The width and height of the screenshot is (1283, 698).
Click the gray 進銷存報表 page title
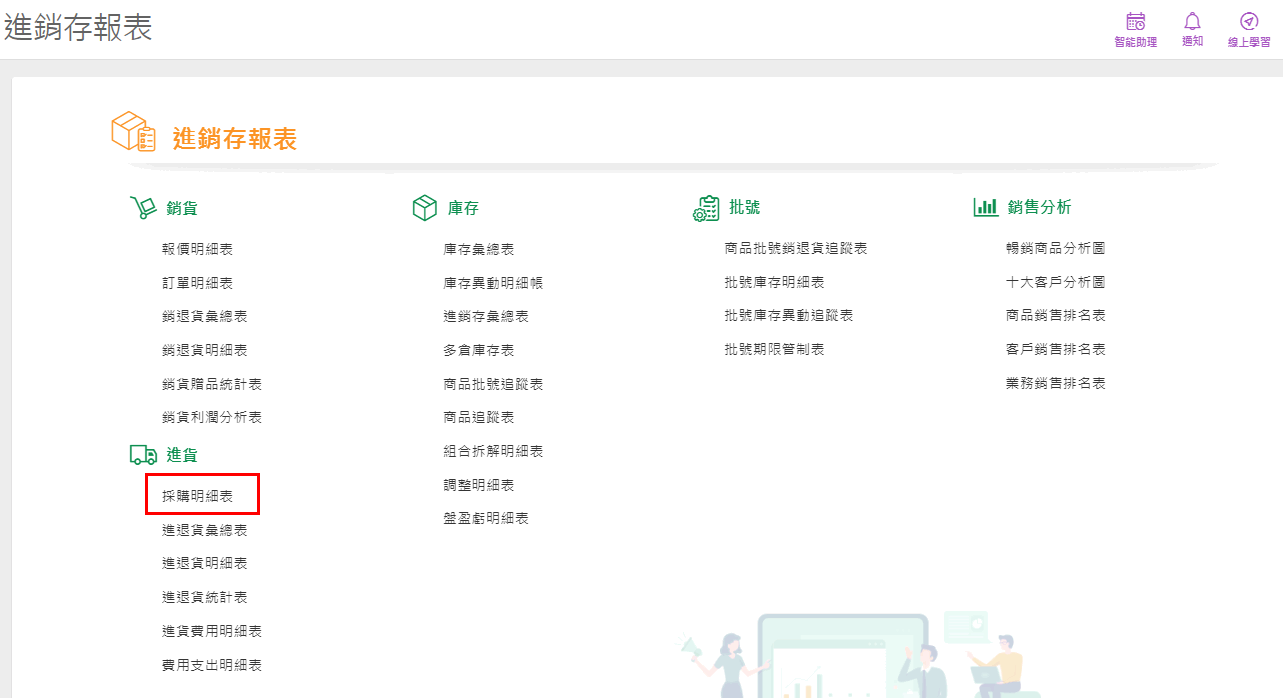click(x=78, y=28)
